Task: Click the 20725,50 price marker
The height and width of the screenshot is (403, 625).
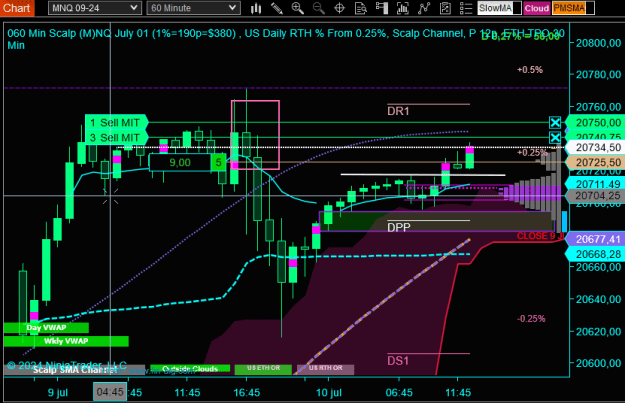Action: 596,163
